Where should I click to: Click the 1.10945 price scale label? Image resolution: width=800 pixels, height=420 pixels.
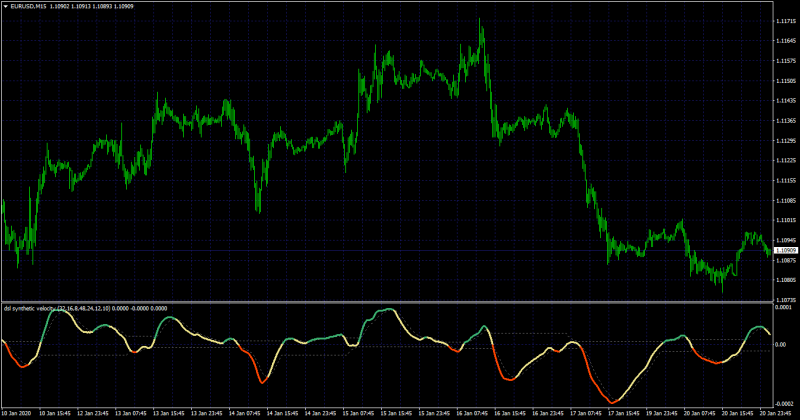(786, 240)
